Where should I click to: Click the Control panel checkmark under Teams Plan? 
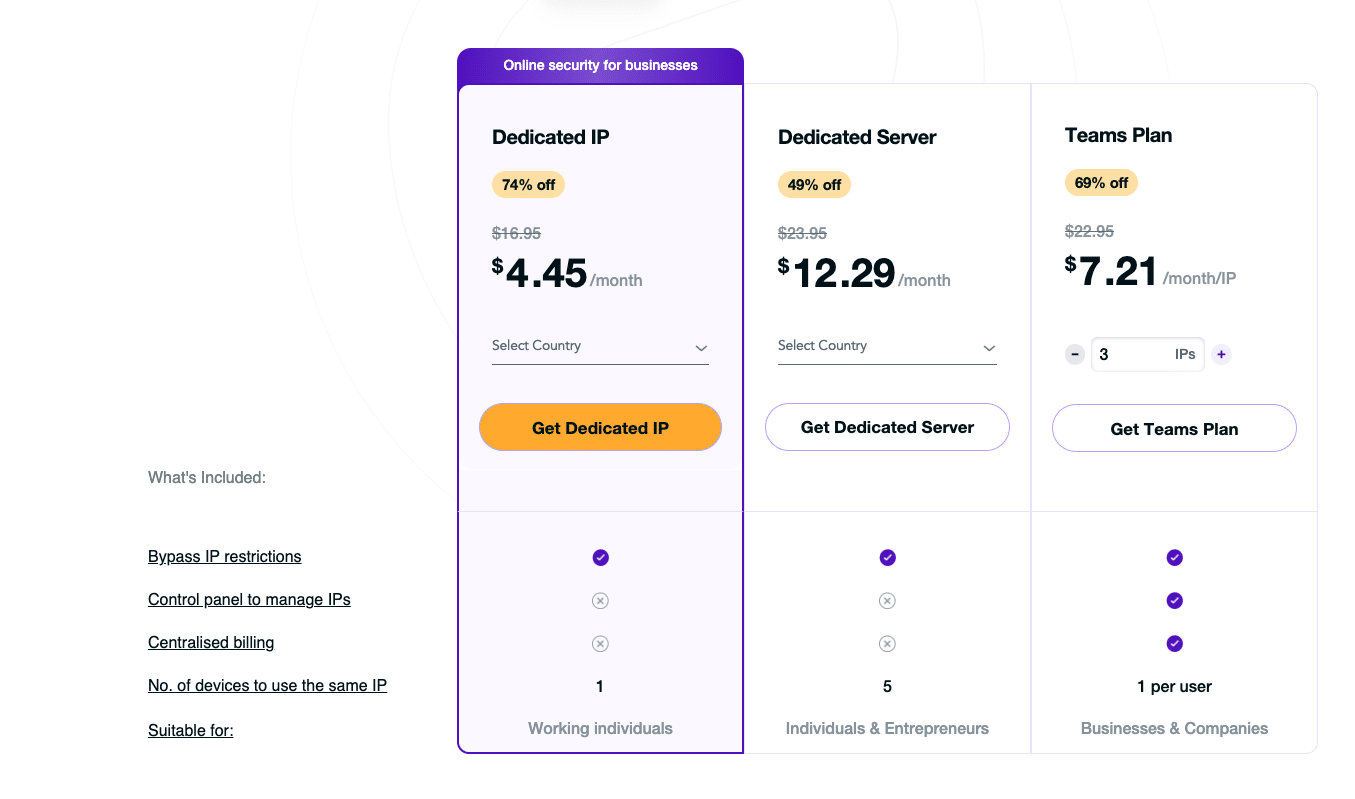[x=1174, y=600]
